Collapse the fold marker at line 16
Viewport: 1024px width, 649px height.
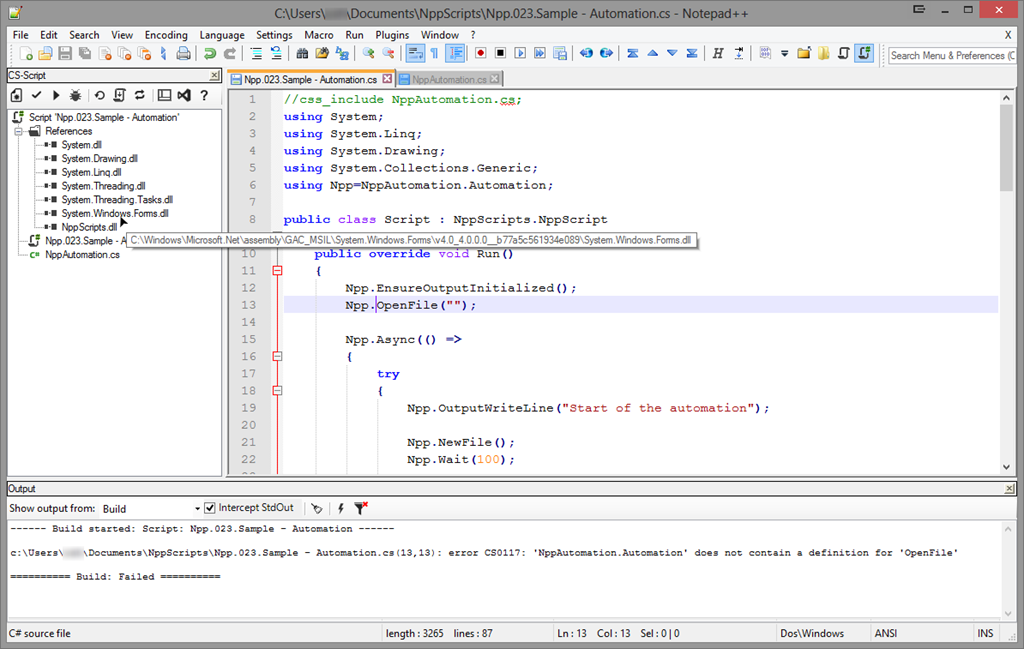tap(278, 356)
